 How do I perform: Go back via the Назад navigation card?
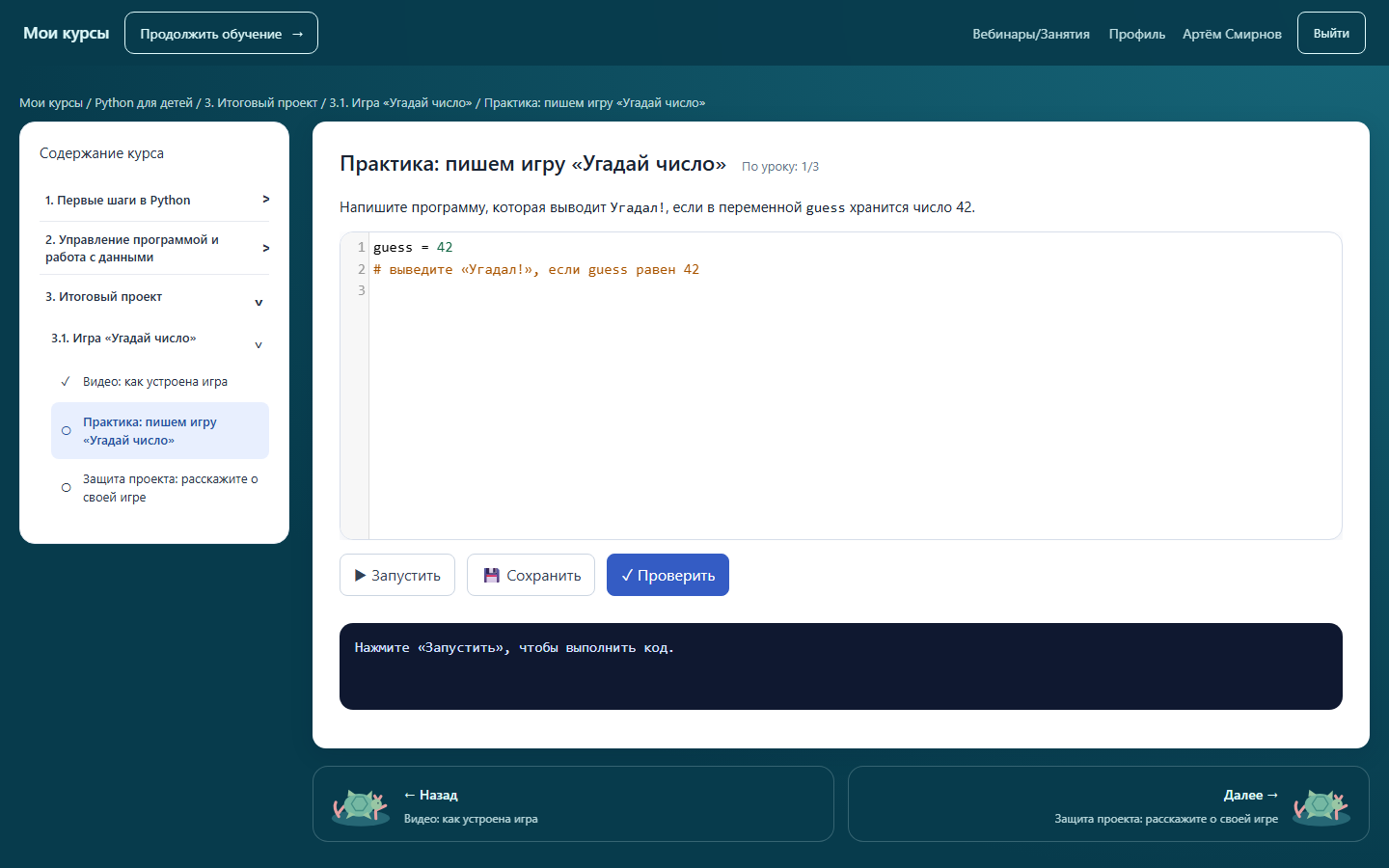point(573,804)
